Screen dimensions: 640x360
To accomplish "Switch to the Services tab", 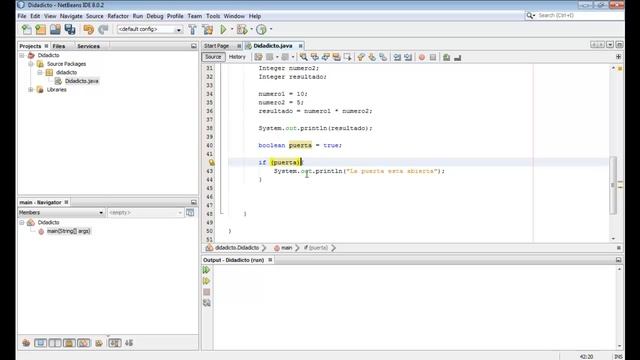I will (x=88, y=46).
